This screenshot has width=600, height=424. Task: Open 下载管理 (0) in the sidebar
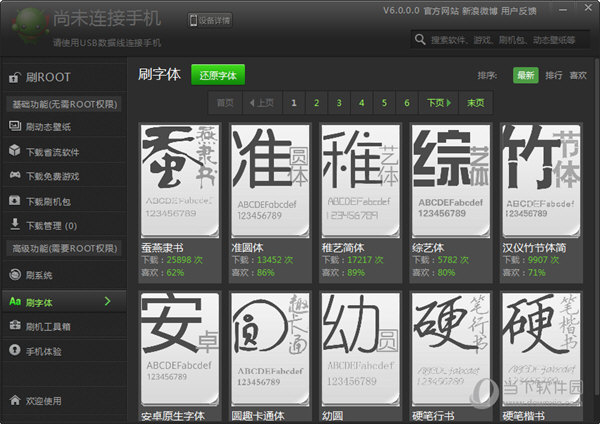point(64,225)
